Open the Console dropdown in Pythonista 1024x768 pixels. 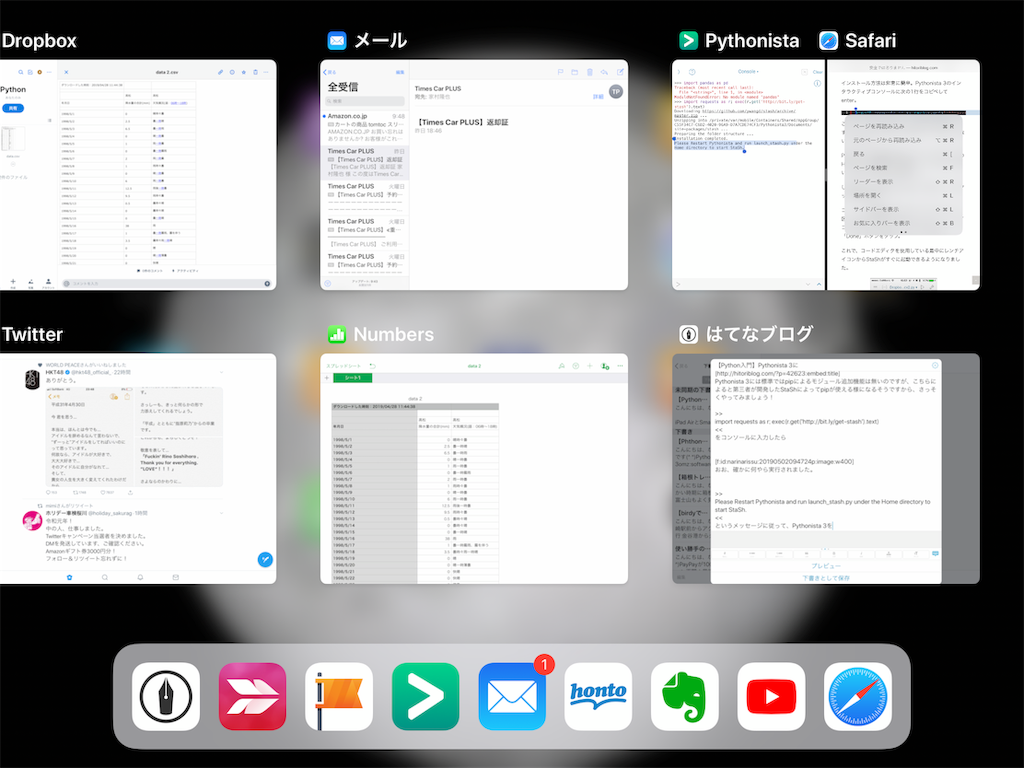tap(748, 72)
